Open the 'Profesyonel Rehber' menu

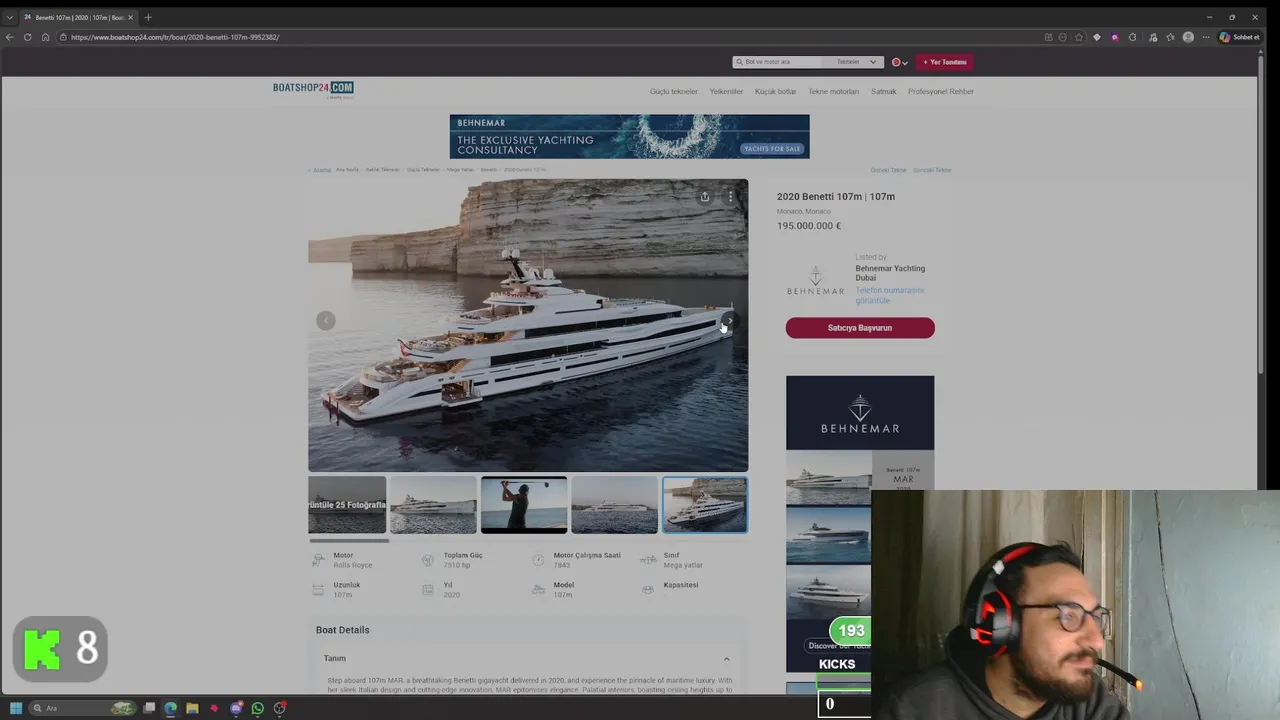(x=941, y=91)
